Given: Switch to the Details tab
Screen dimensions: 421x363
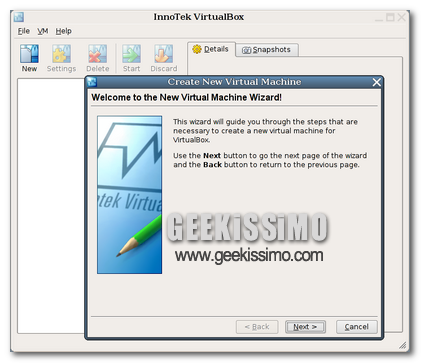Looking at the screenshot, I should [211, 49].
